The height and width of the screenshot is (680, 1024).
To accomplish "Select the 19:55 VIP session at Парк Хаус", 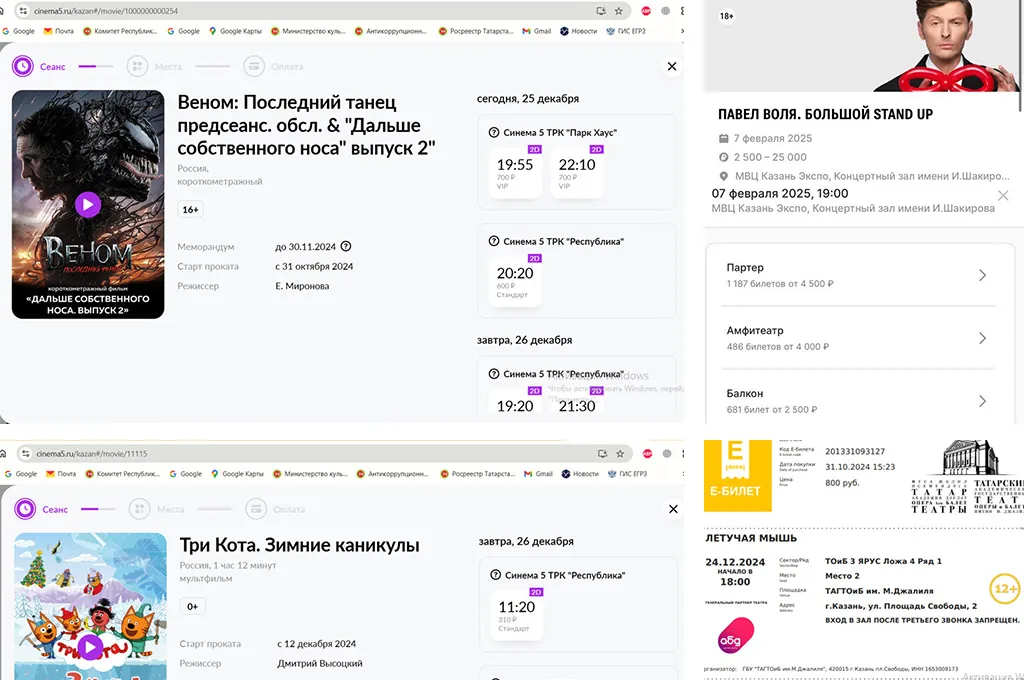I will coord(515,172).
